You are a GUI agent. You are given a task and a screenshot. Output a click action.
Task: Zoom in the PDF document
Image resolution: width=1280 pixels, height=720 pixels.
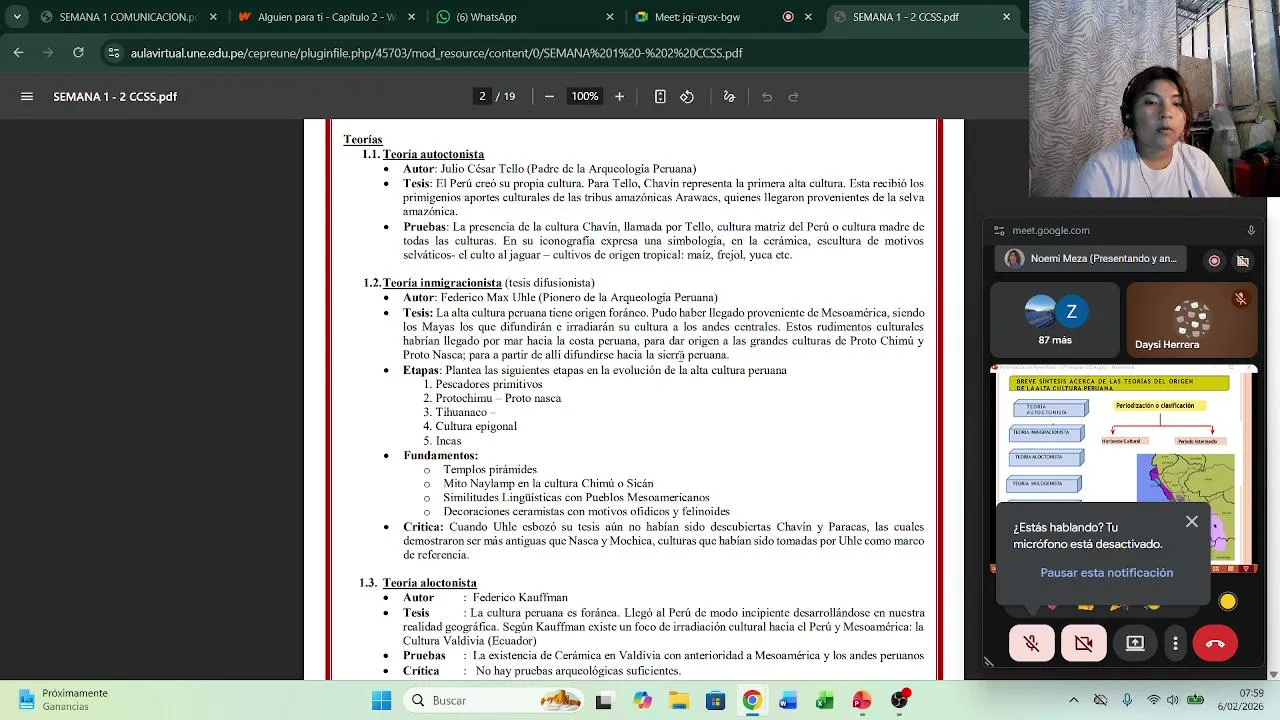click(619, 97)
